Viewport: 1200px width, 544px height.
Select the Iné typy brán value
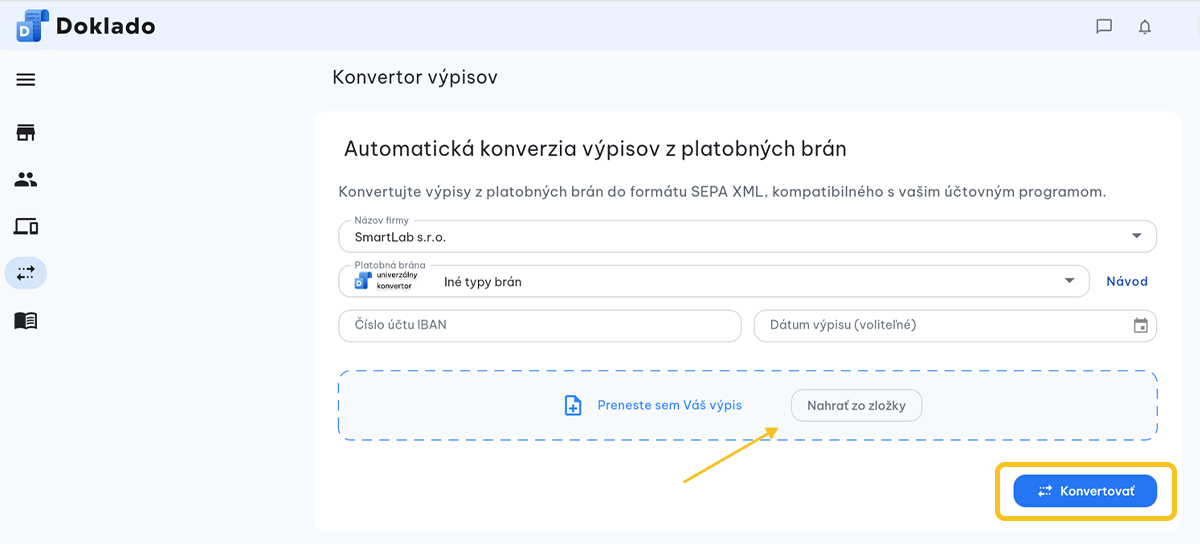click(483, 282)
